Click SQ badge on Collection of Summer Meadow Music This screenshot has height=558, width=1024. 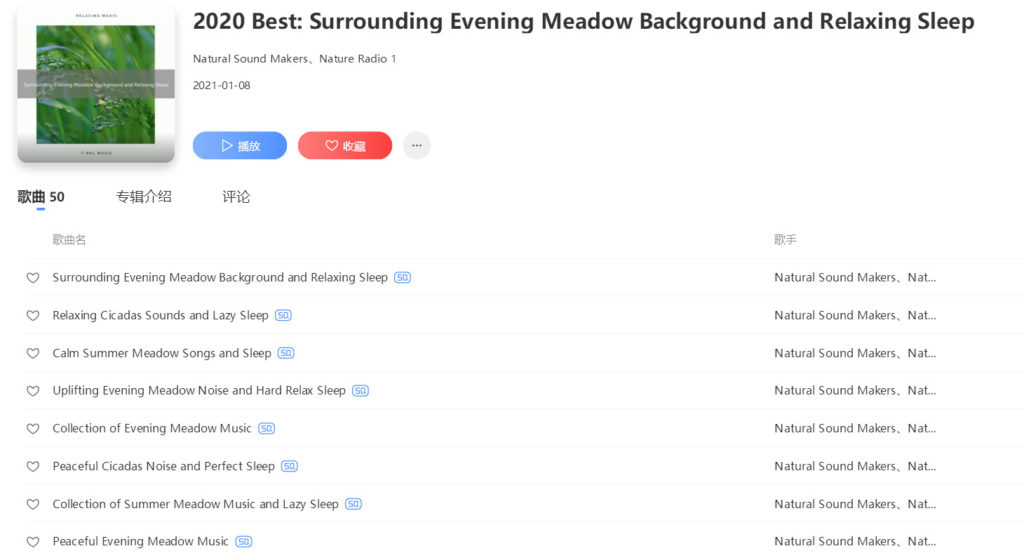pos(353,505)
